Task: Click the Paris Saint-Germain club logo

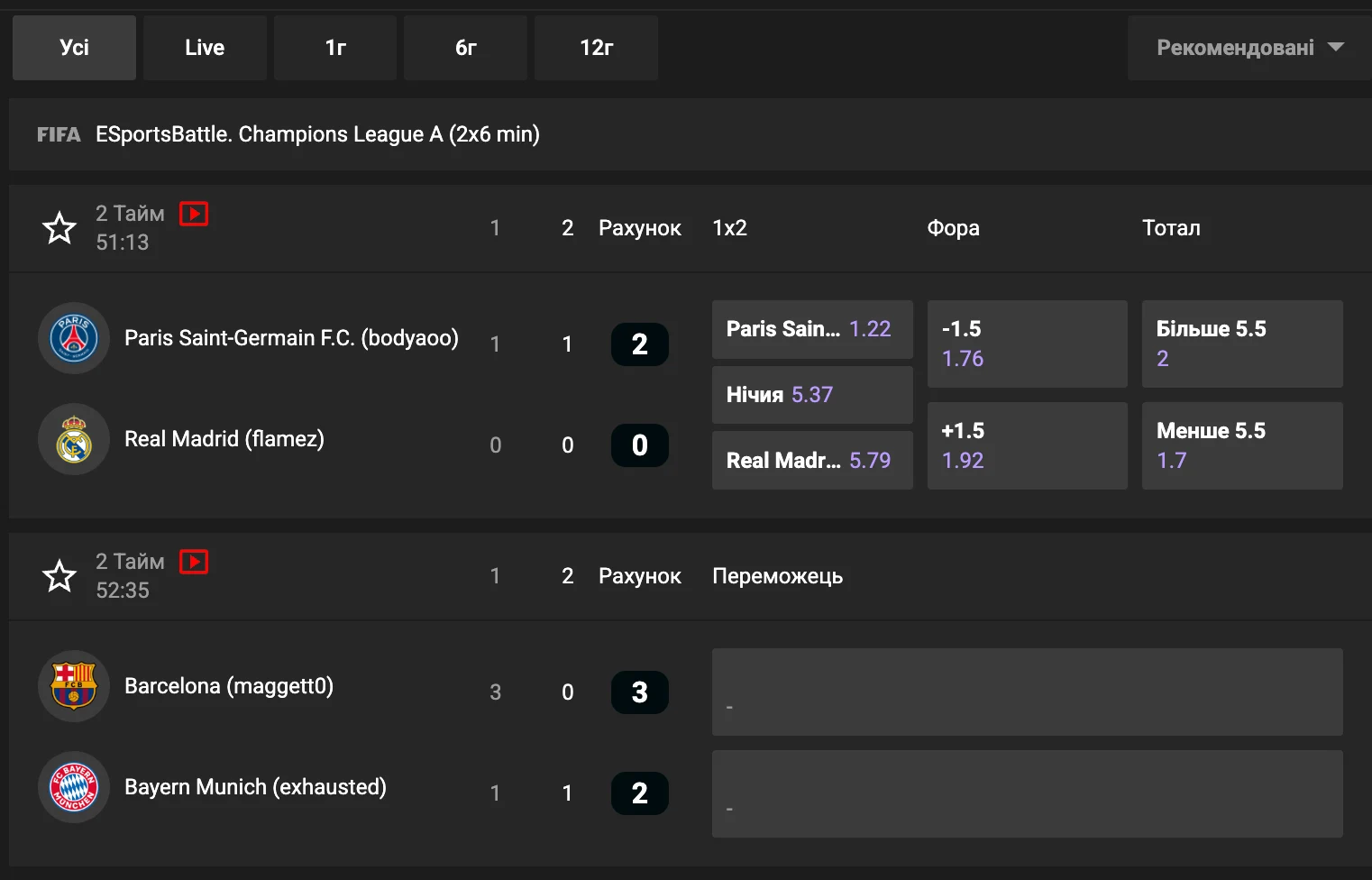Action: tap(74, 338)
